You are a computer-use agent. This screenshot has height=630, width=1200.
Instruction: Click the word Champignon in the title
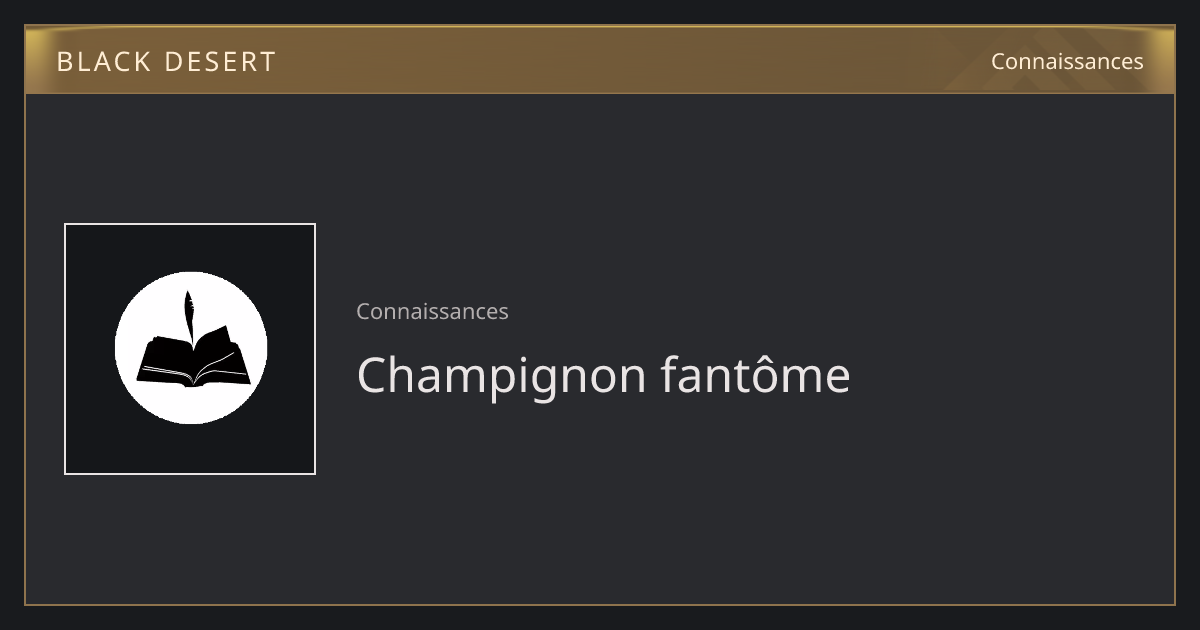point(502,377)
